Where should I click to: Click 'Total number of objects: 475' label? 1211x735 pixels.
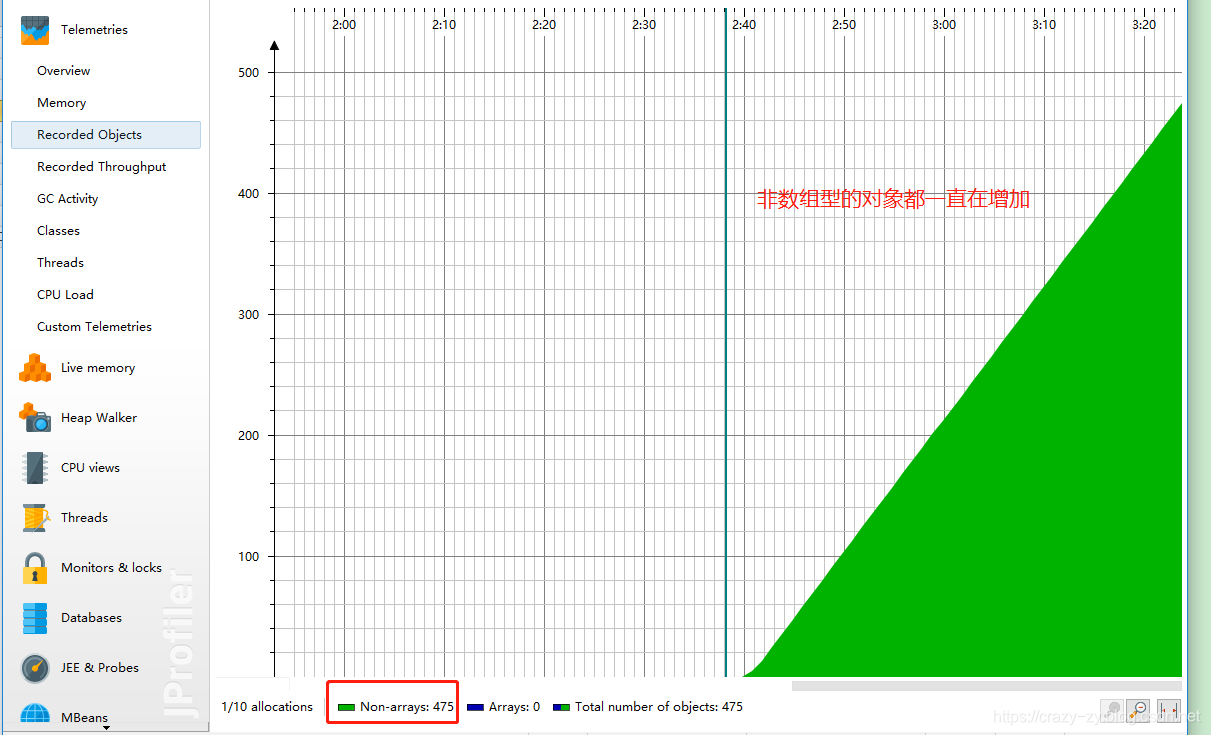(x=659, y=707)
